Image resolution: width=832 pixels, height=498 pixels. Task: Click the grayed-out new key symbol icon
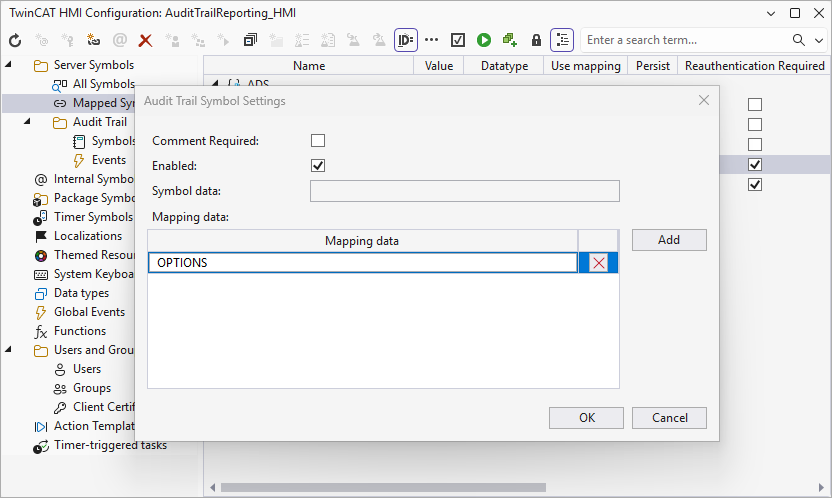67,40
